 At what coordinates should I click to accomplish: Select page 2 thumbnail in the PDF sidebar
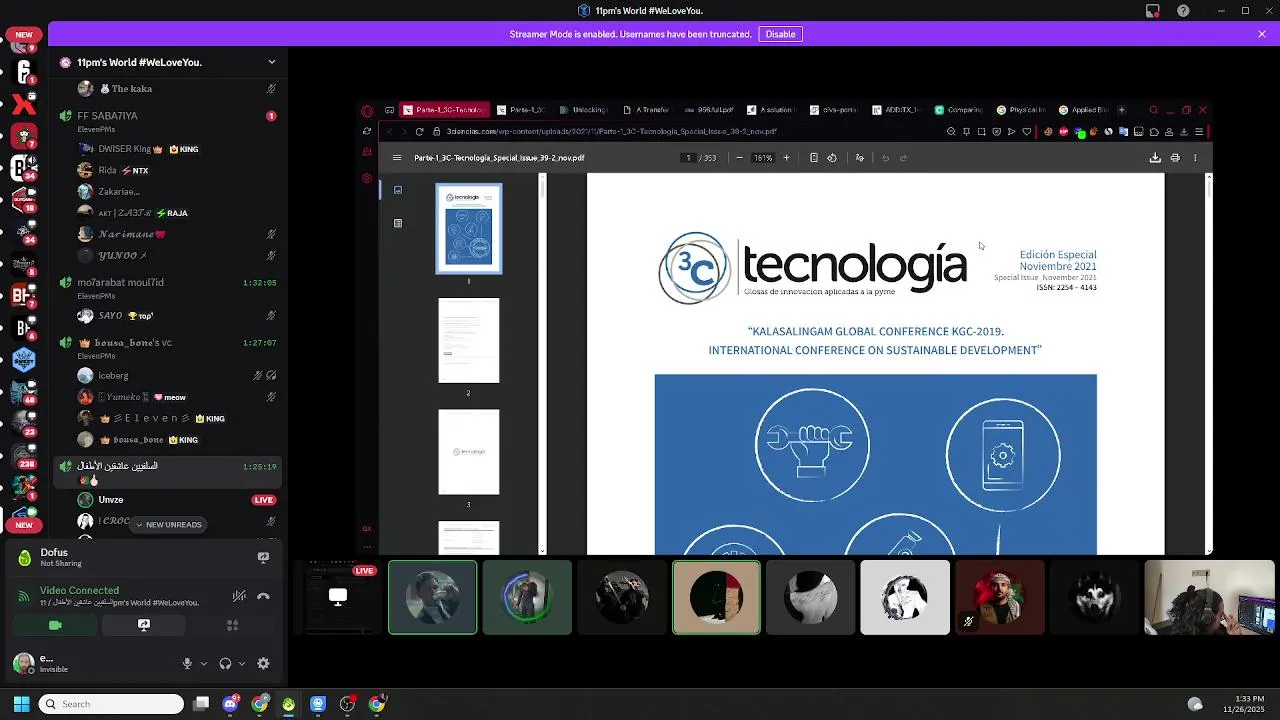click(x=469, y=340)
